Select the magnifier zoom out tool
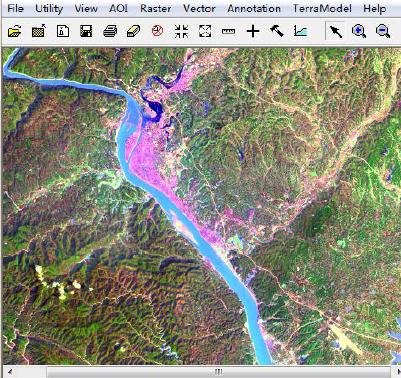The image size is (401, 378). pyautogui.click(x=383, y=31)
